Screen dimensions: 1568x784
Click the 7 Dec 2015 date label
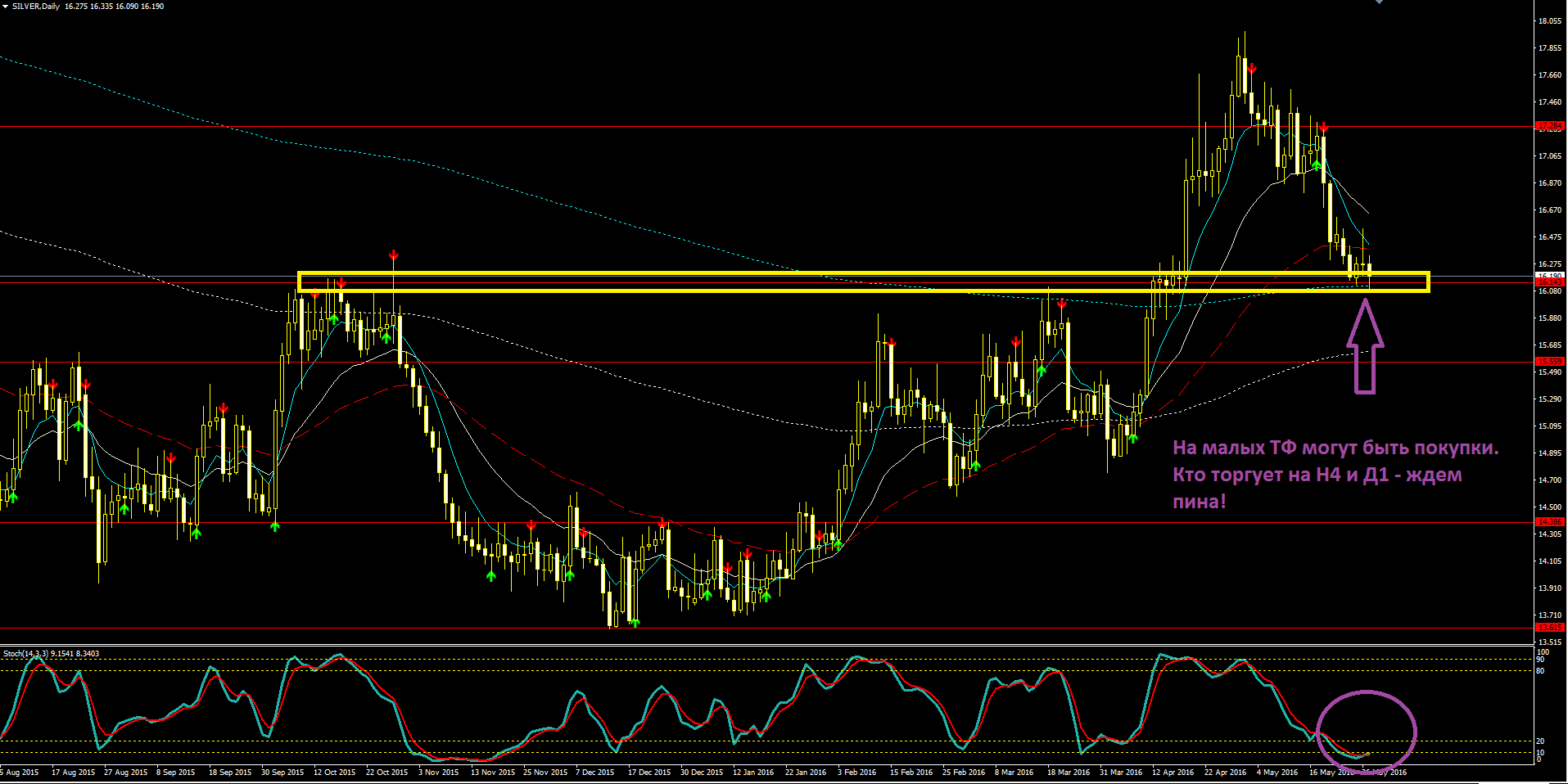[x=594, y=773]
